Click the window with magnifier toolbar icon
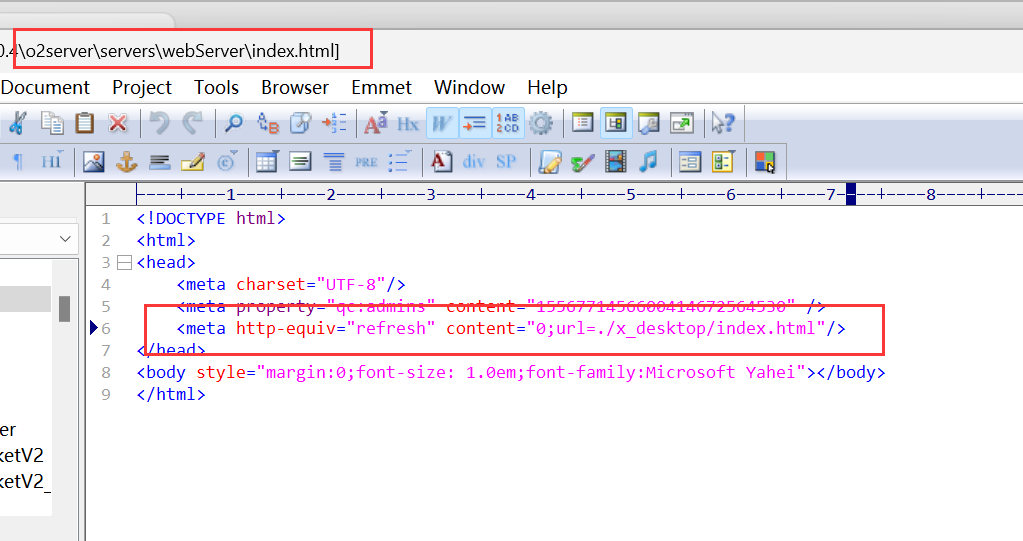This screenshot has width=1023, height=541. 649,123
